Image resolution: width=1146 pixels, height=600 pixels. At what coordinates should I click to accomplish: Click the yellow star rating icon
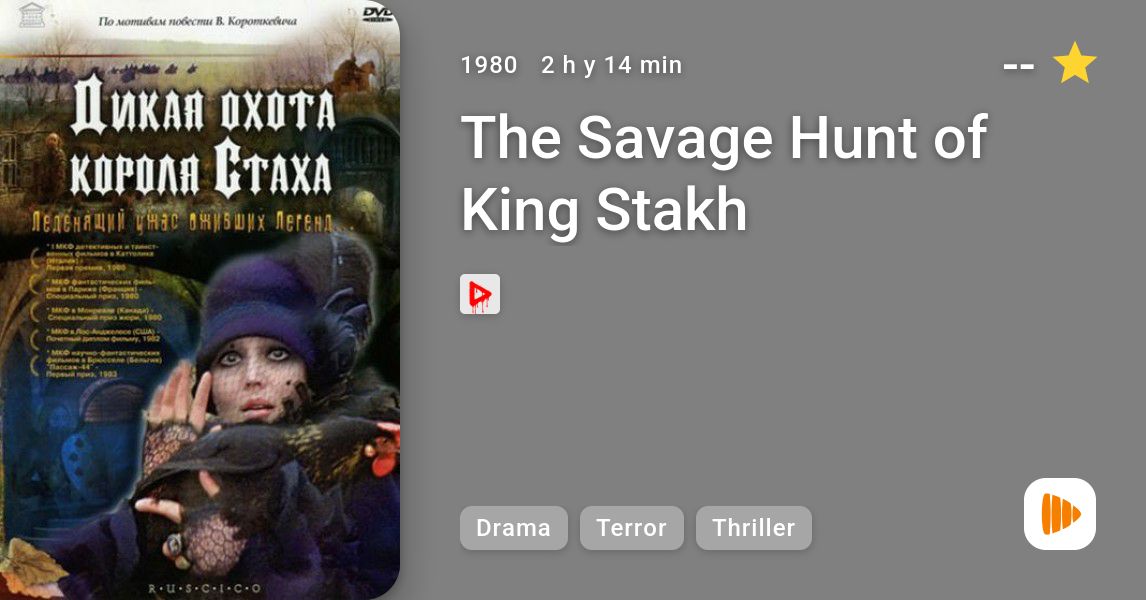[x=1074, y=63]
